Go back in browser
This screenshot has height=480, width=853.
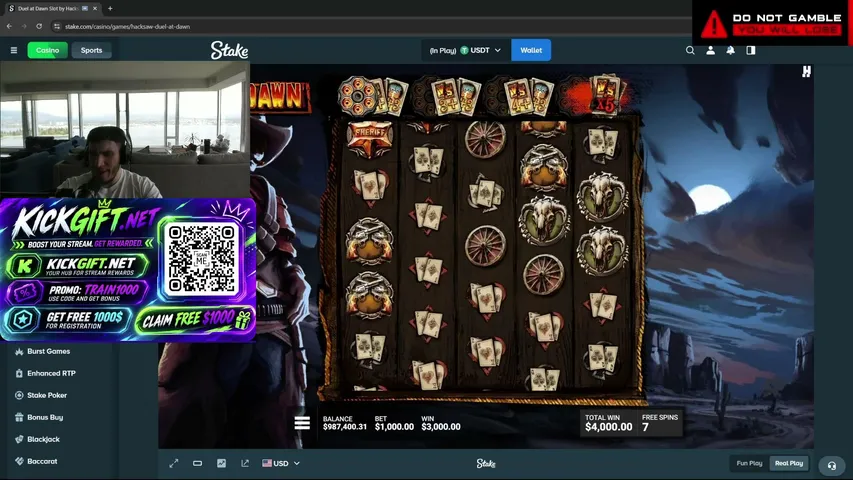(9, 26)
